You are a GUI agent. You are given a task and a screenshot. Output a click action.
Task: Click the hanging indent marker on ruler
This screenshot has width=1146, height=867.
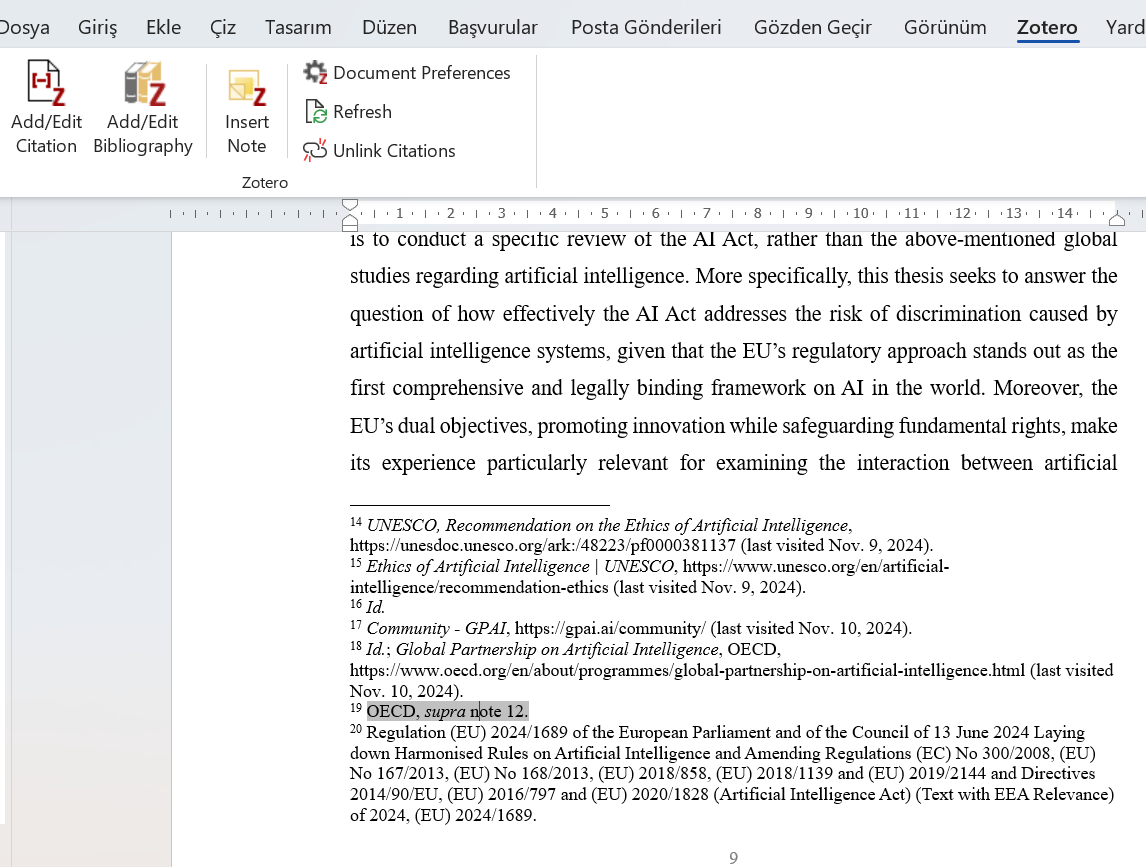350,219
